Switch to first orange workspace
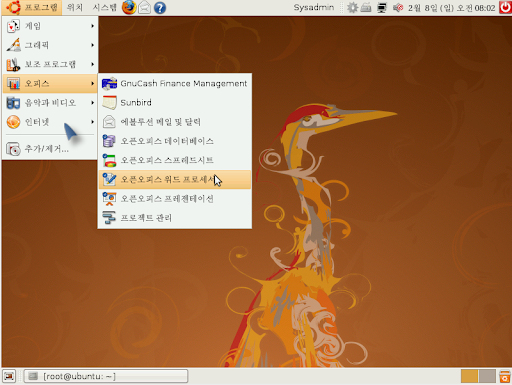 pos(469,376)
